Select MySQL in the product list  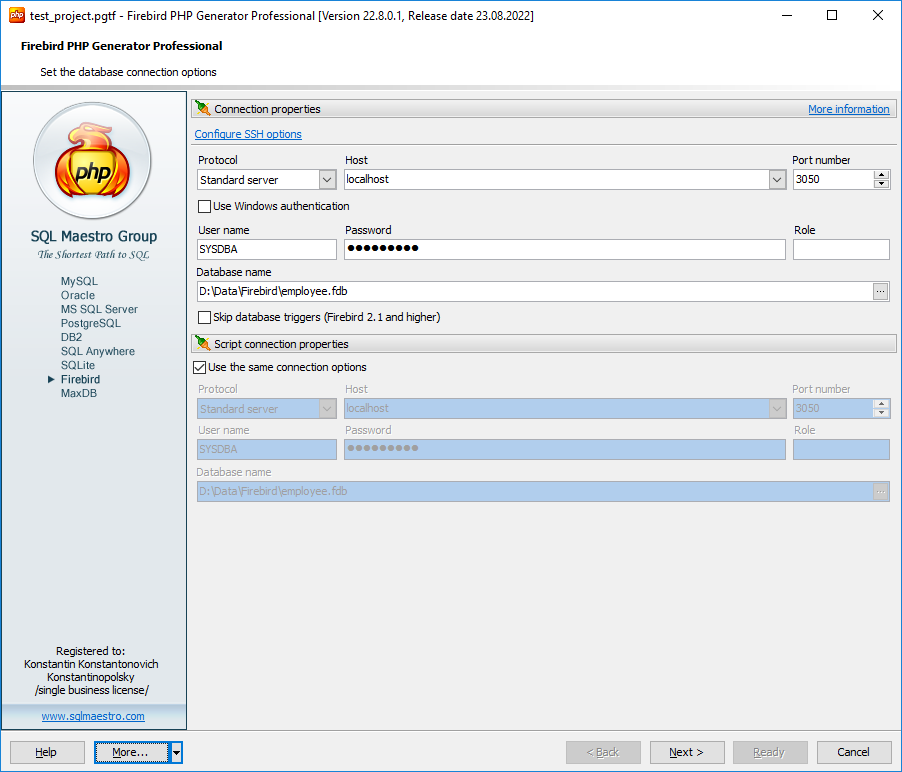[79, 282]
